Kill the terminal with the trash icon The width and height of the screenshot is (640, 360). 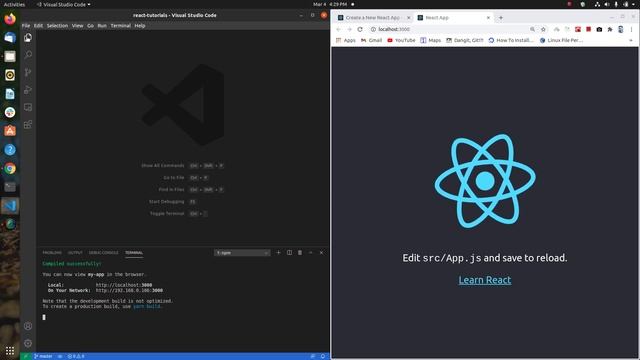point(300,253)
